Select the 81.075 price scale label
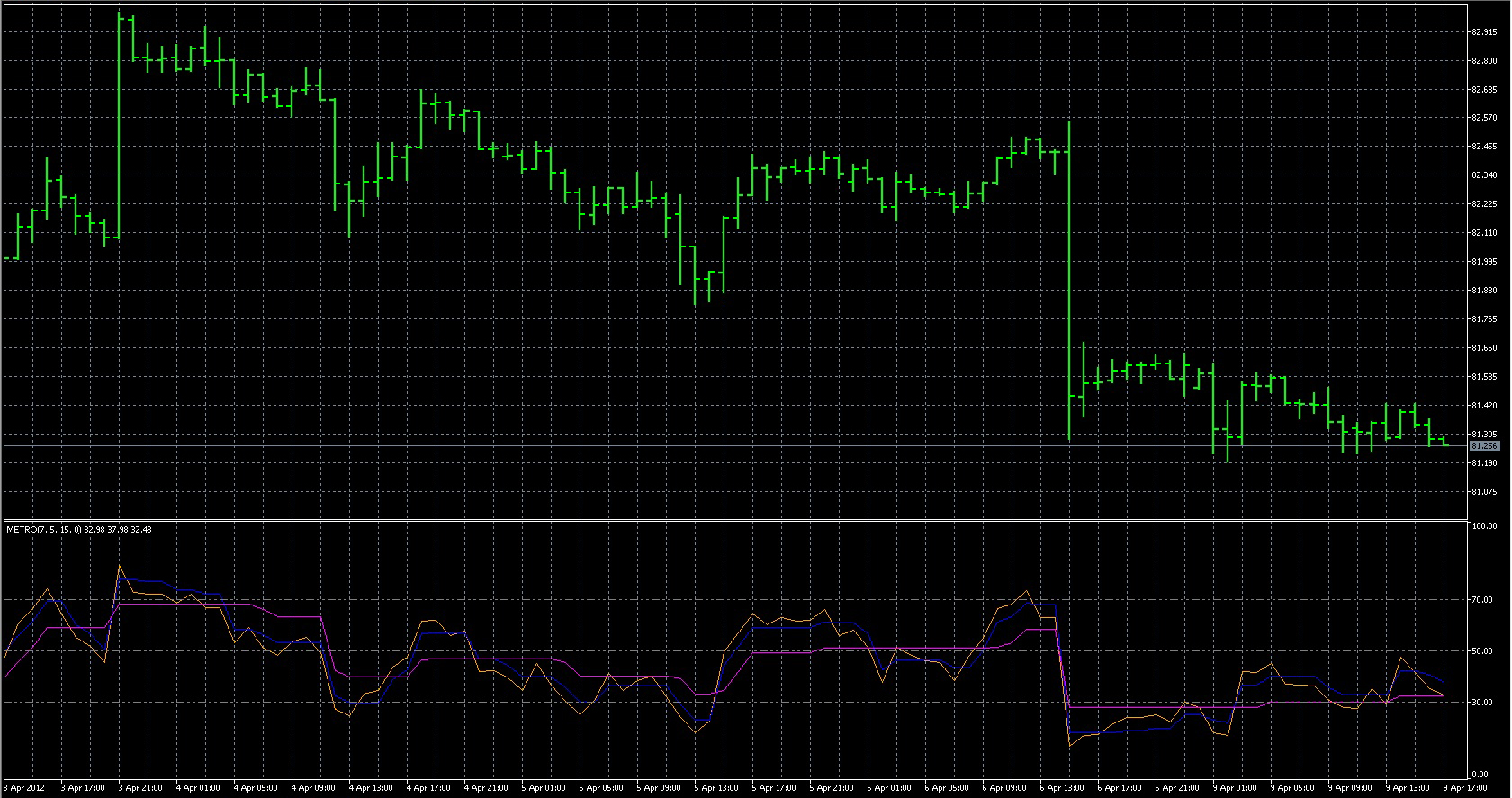 [x=1484, y=492]
